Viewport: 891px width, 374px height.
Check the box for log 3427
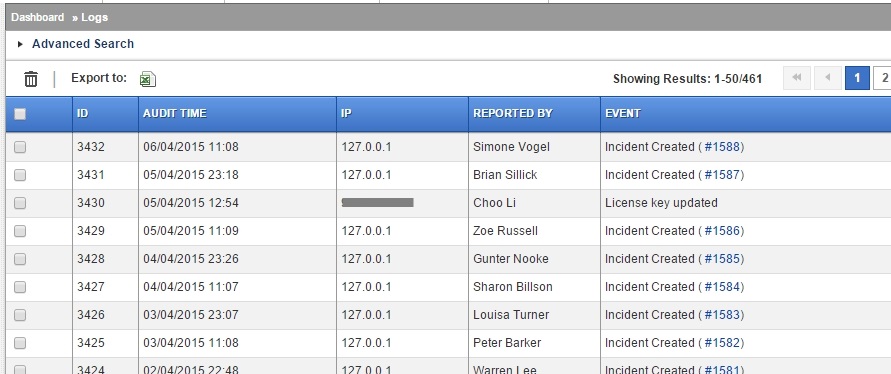click(20, 287)
